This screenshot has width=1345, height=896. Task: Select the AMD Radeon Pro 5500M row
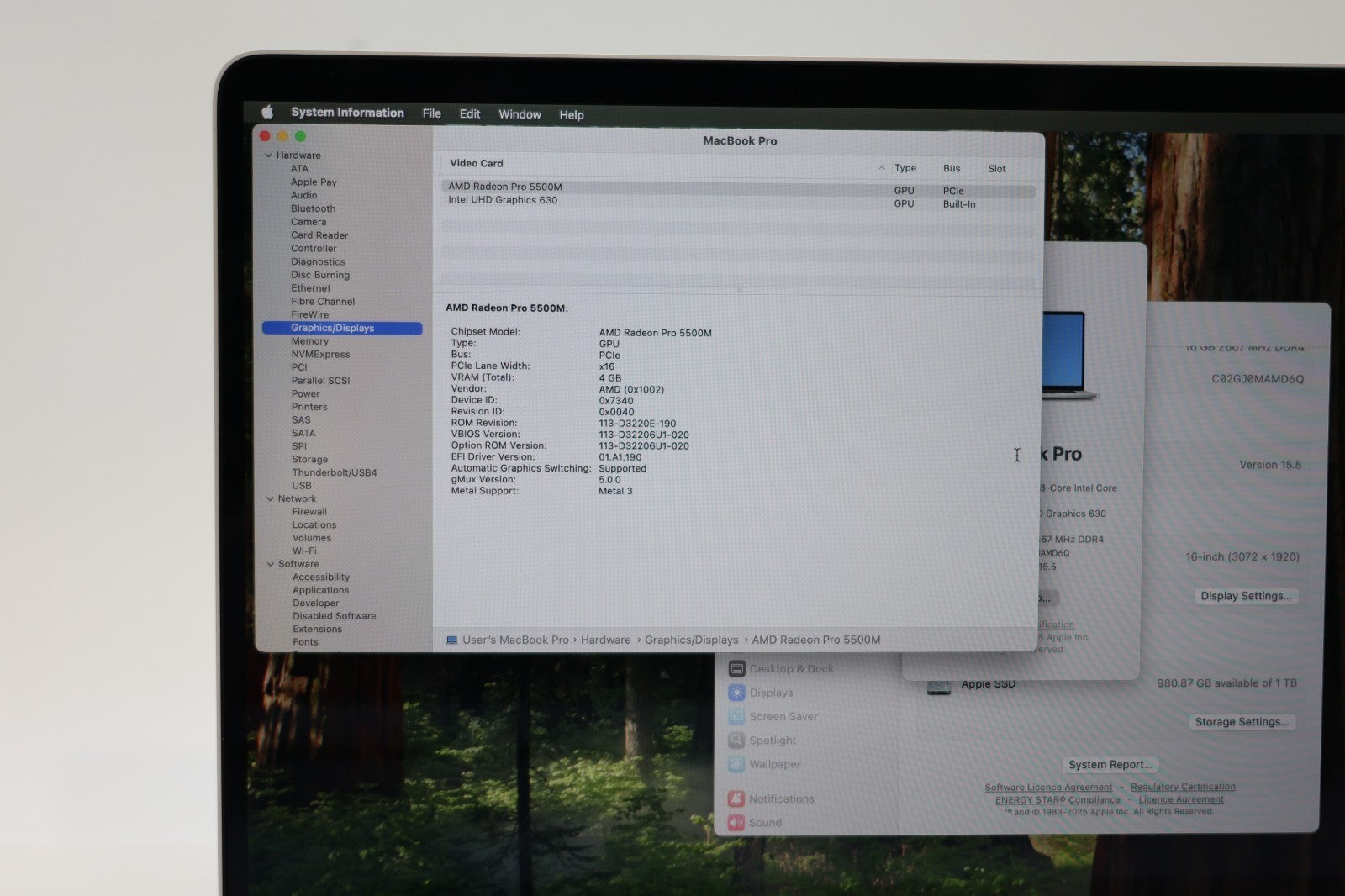pos(738,188)
